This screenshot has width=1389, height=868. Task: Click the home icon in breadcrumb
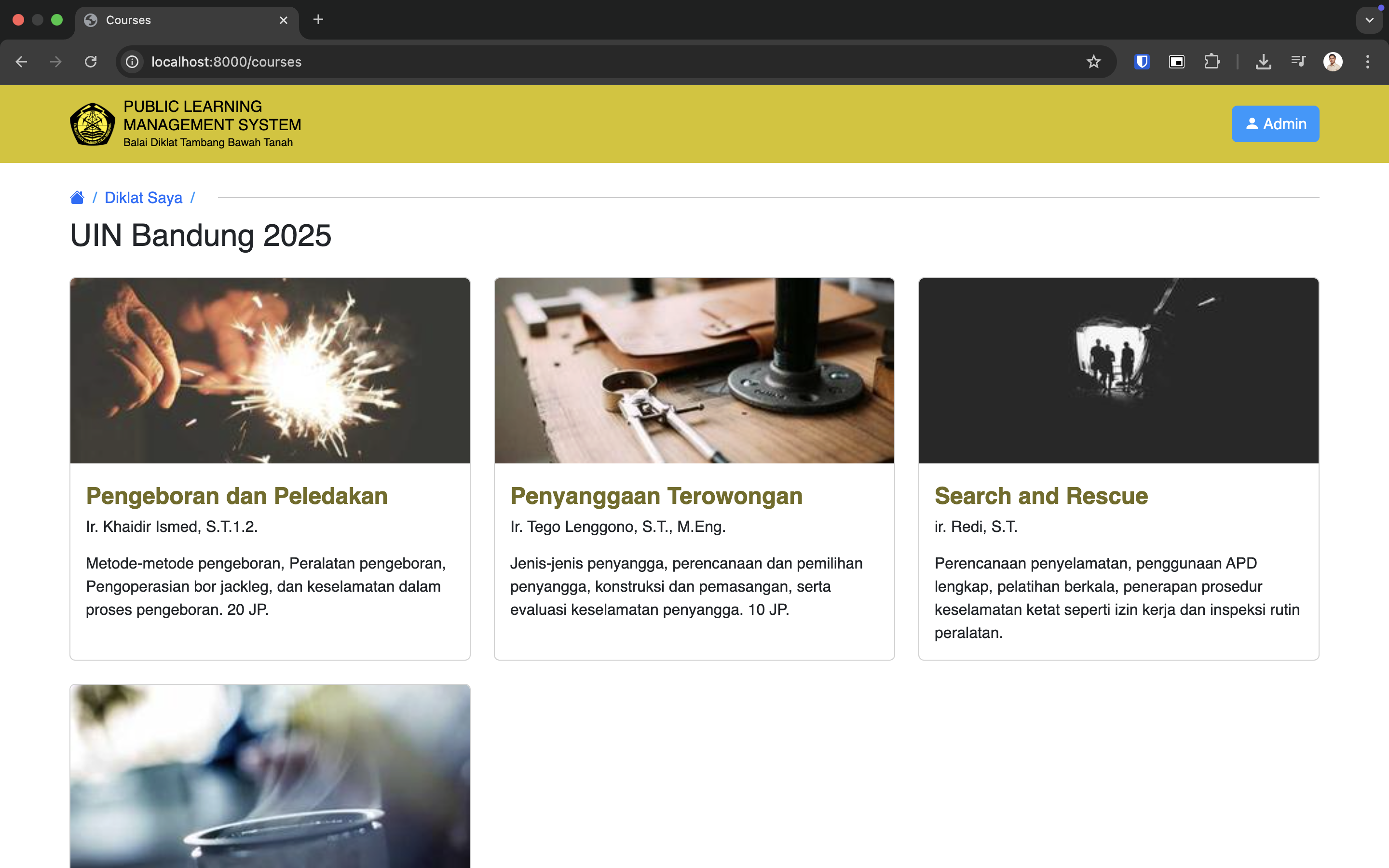(77, 198)
